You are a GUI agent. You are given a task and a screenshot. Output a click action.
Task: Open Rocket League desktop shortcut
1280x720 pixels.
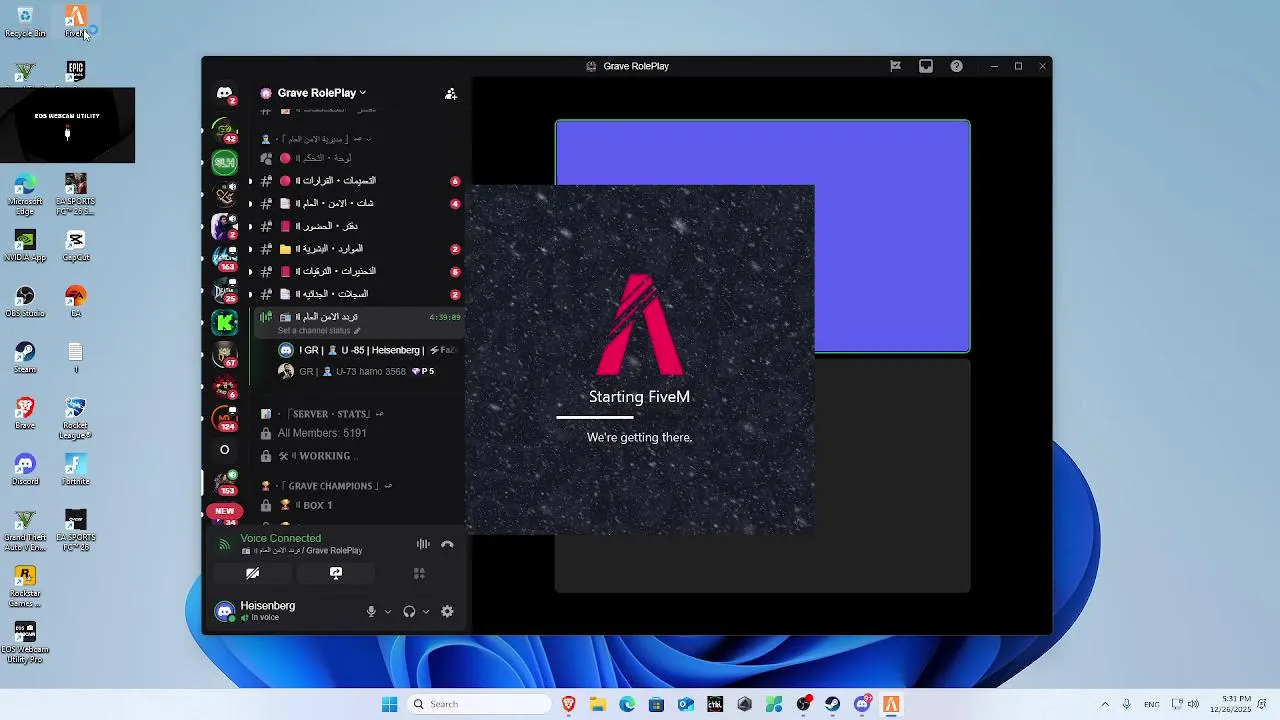point(75,418)
